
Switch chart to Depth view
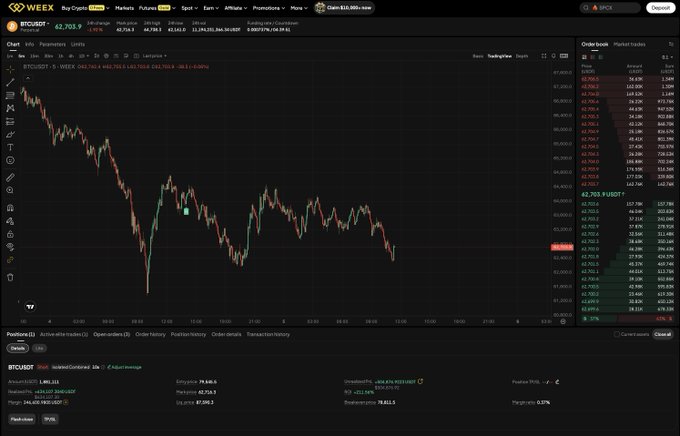(522, 56)
